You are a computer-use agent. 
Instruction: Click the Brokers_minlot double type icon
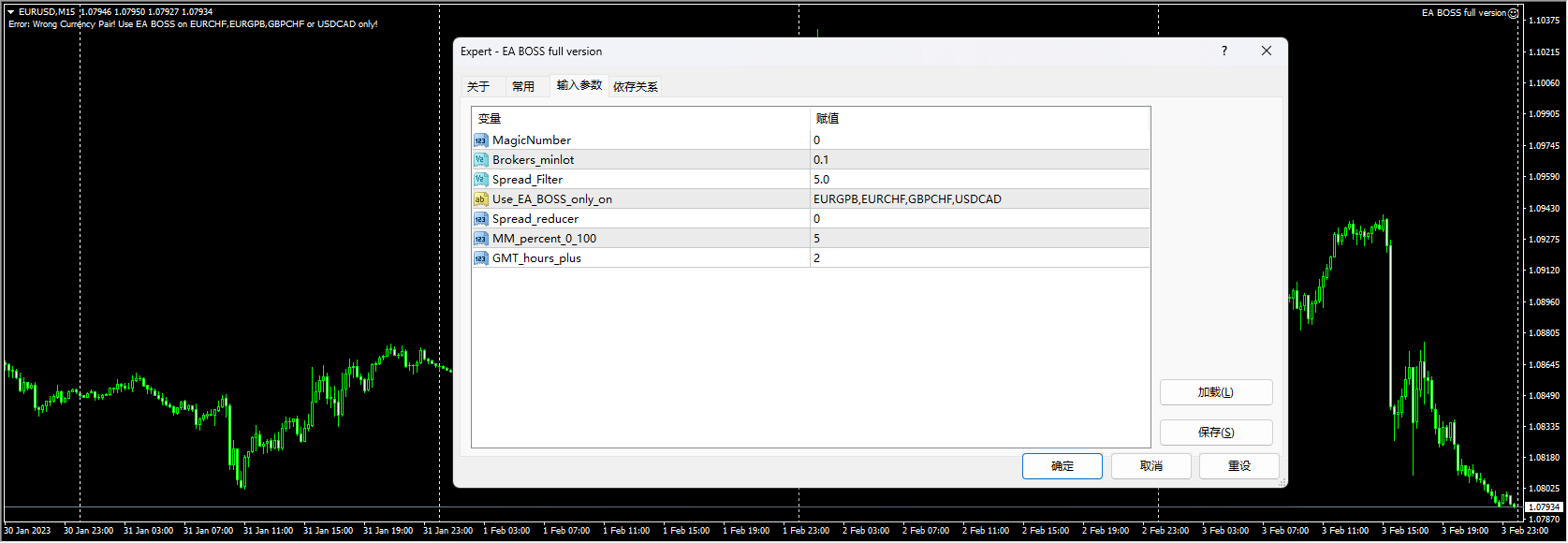[x=480, y=160]
